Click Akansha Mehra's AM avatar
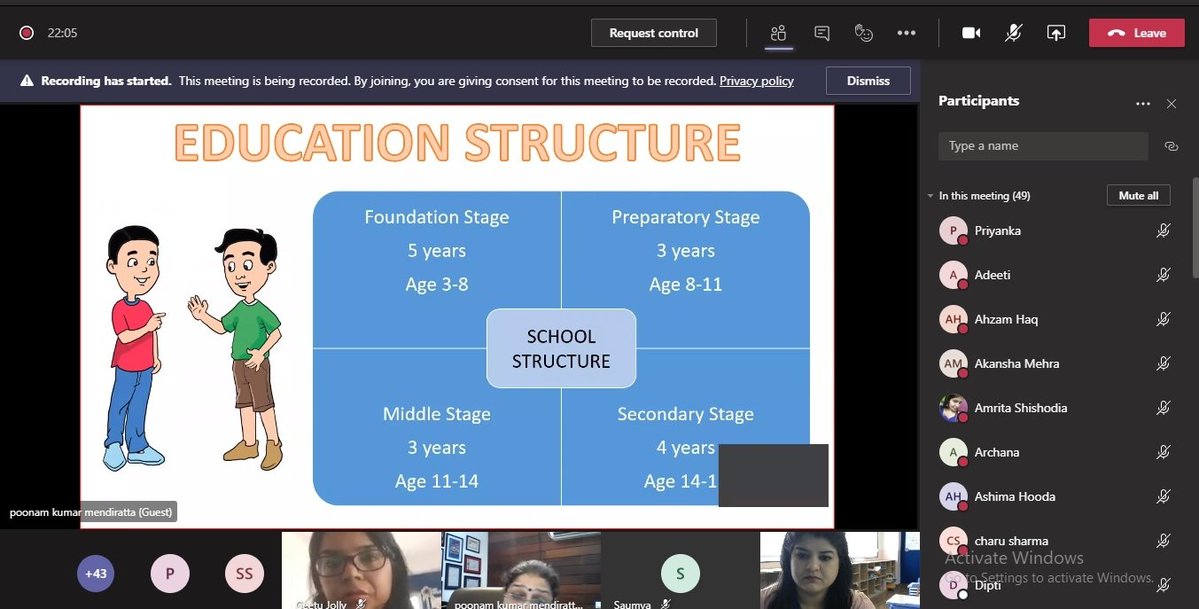This screenshot has width=1199, height=609. pos(953,363)
